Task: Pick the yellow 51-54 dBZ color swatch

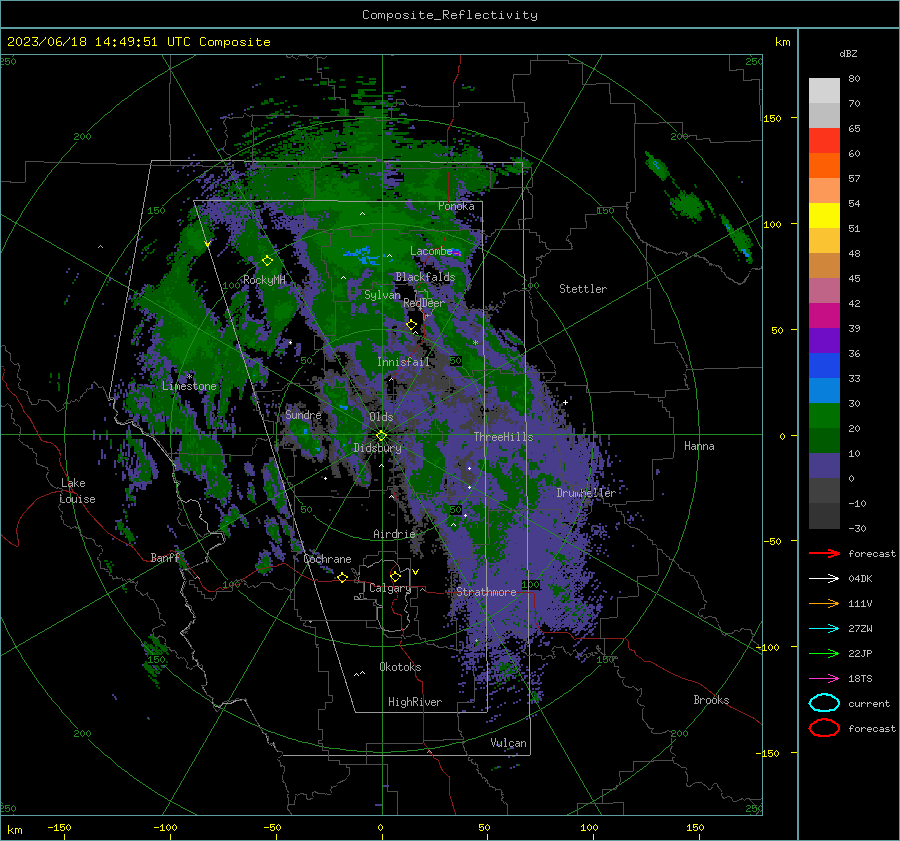Action: (x=824, y=216)
